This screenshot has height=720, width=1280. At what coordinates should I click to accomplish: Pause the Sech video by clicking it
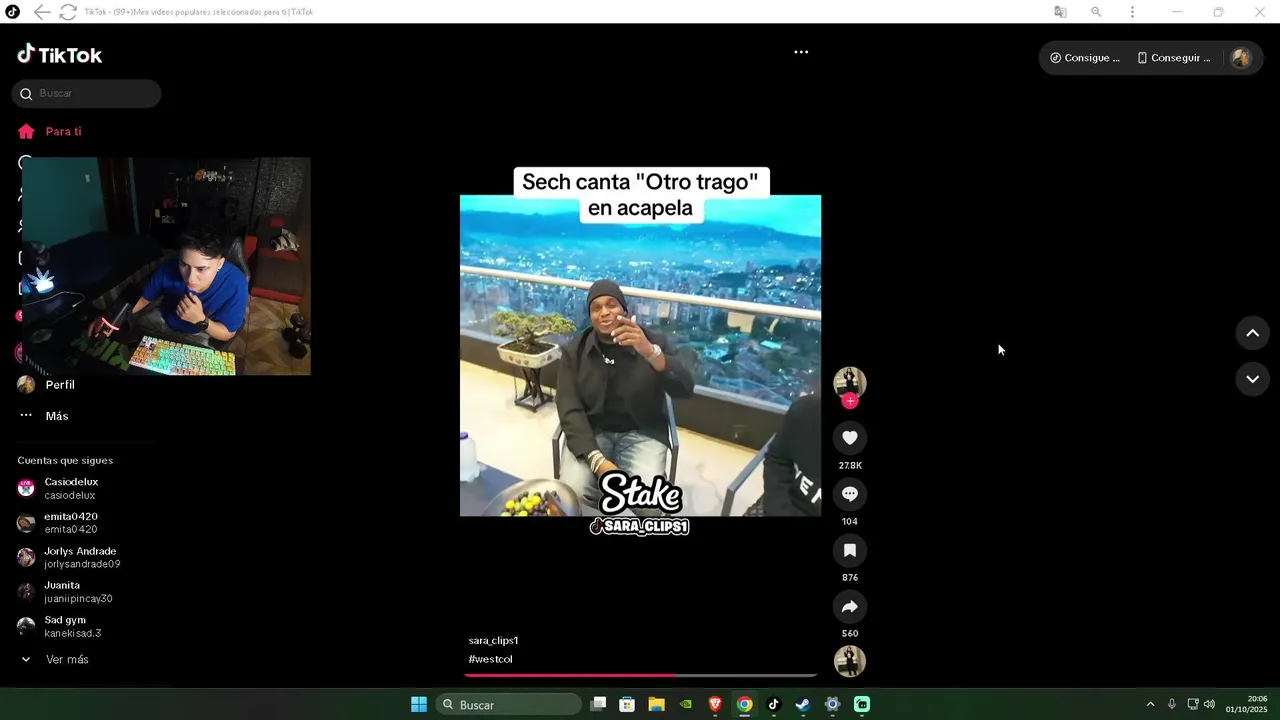click(x=640, y=355)
